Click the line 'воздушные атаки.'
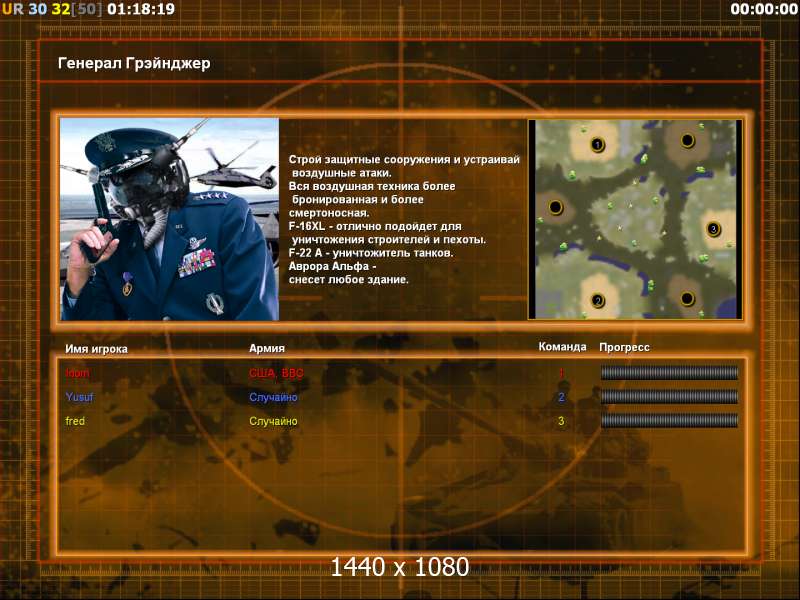The width and height of the screenshot is (800, 600). coord(341,173)
